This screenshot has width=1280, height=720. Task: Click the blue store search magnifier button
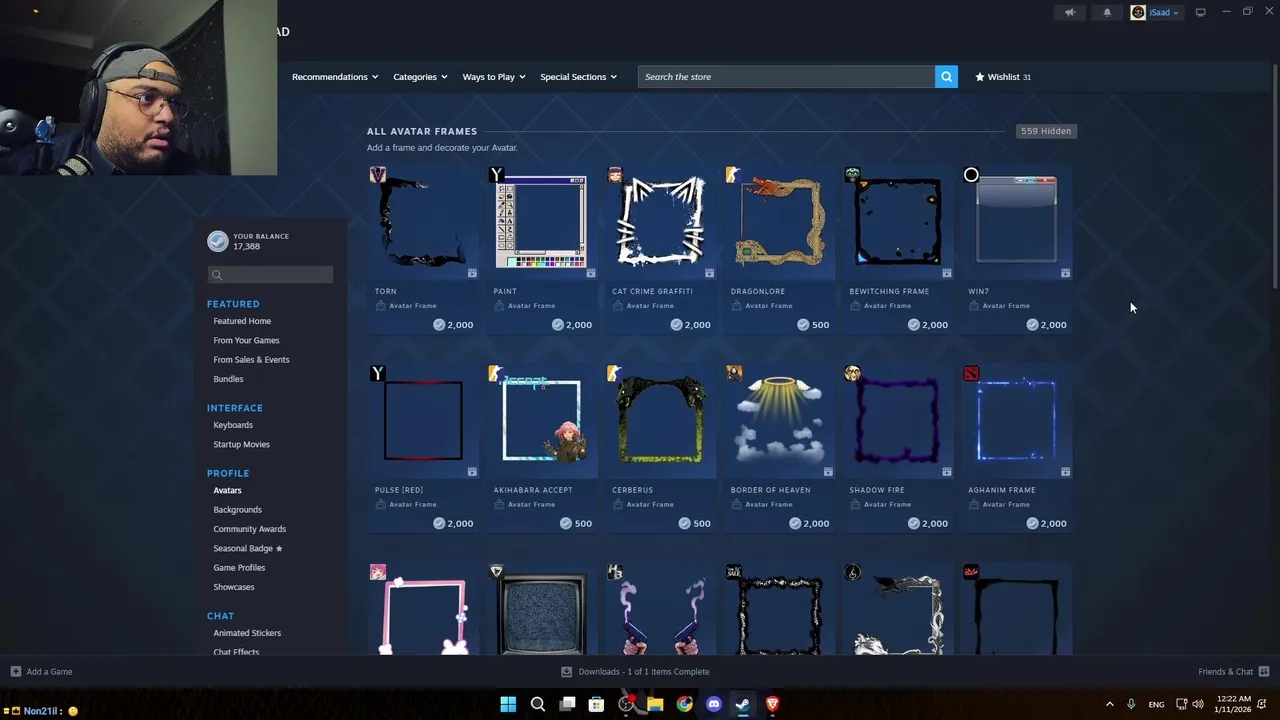[946, 77]
